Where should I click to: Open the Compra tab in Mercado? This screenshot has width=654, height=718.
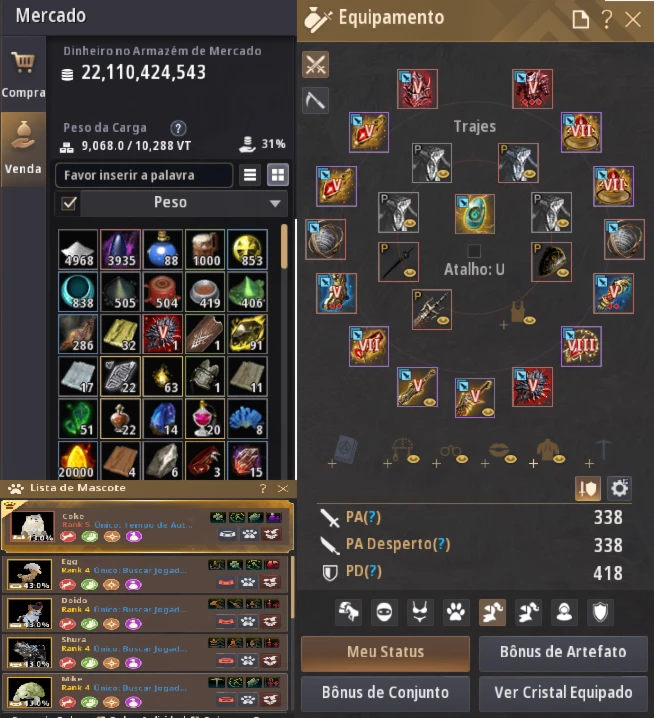(23, 74)
